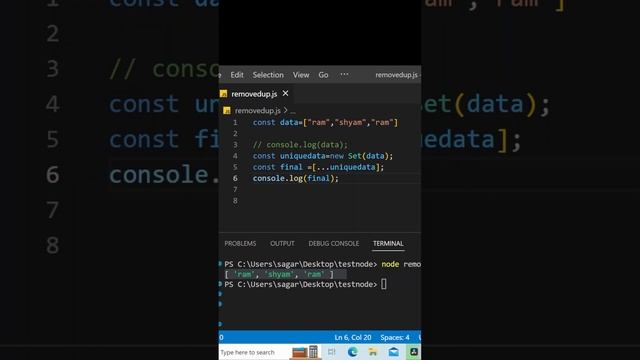The height and width of the screenshot is (360, 640).
Task: Click the line declaring const final
Action: [x=318, y=167]
